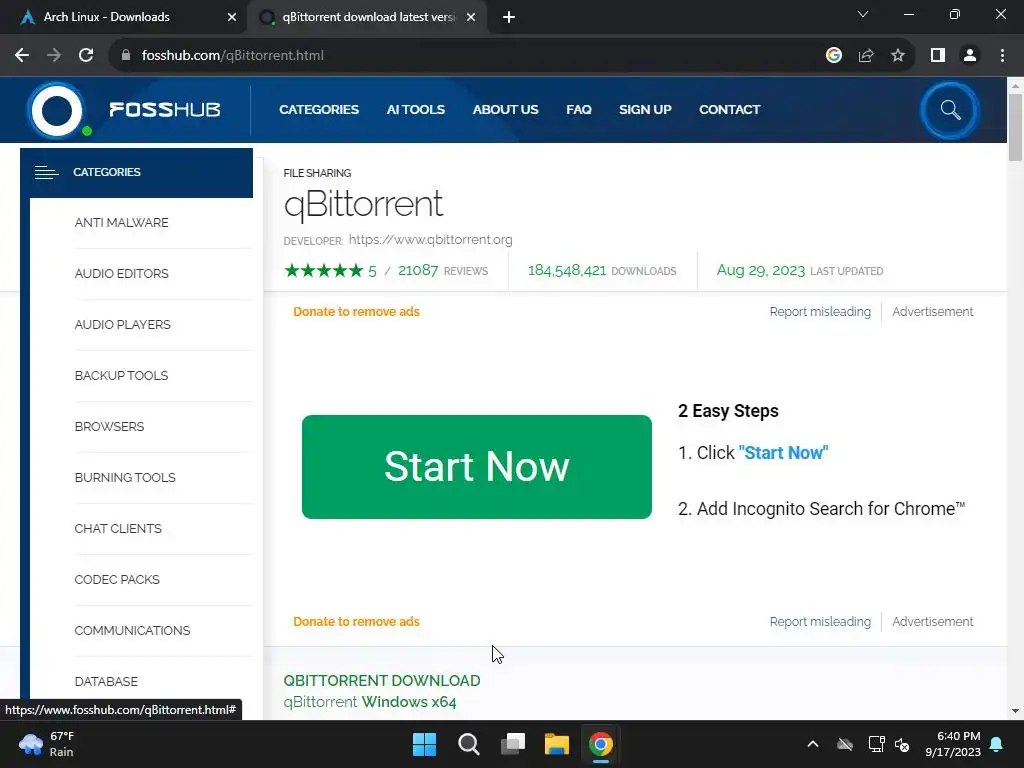This screenshot has height=768, width=1024.
Task: Click upper Donate to remove ads
Action: [x=357, y=312]
